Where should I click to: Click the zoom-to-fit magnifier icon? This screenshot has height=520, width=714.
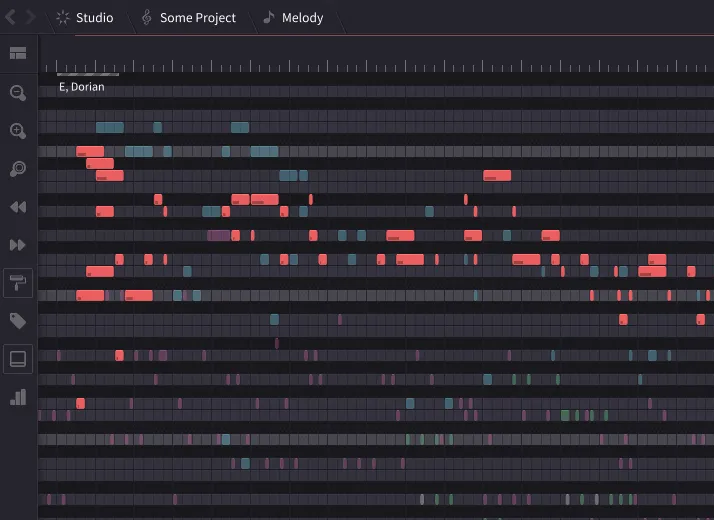pyautogui.click(x=18, y=169)
